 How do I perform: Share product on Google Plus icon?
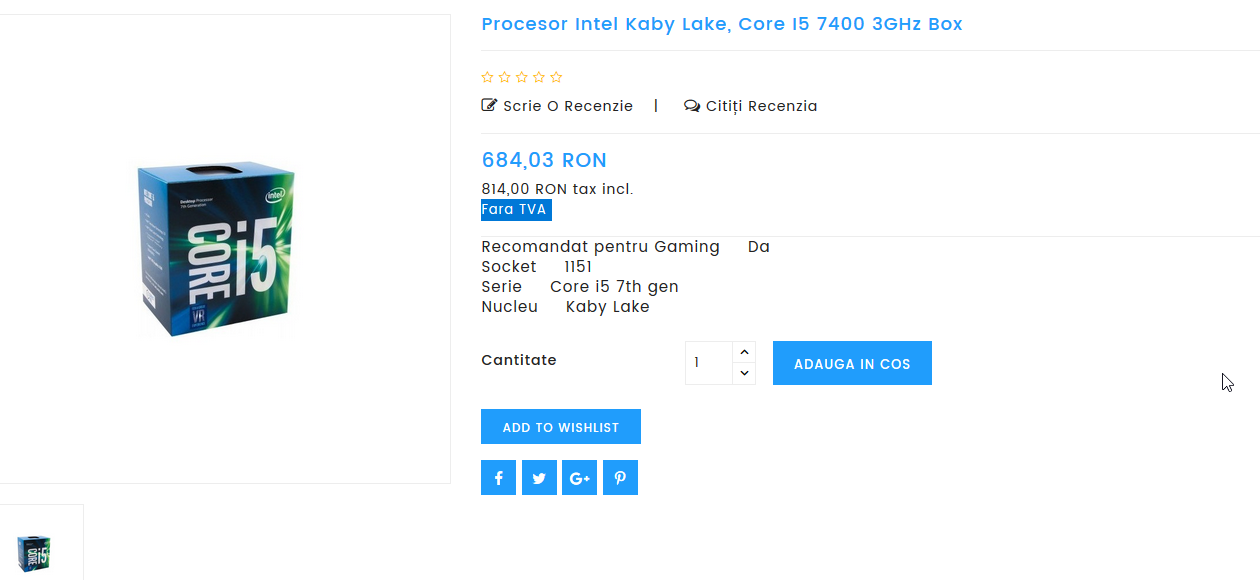579,478
